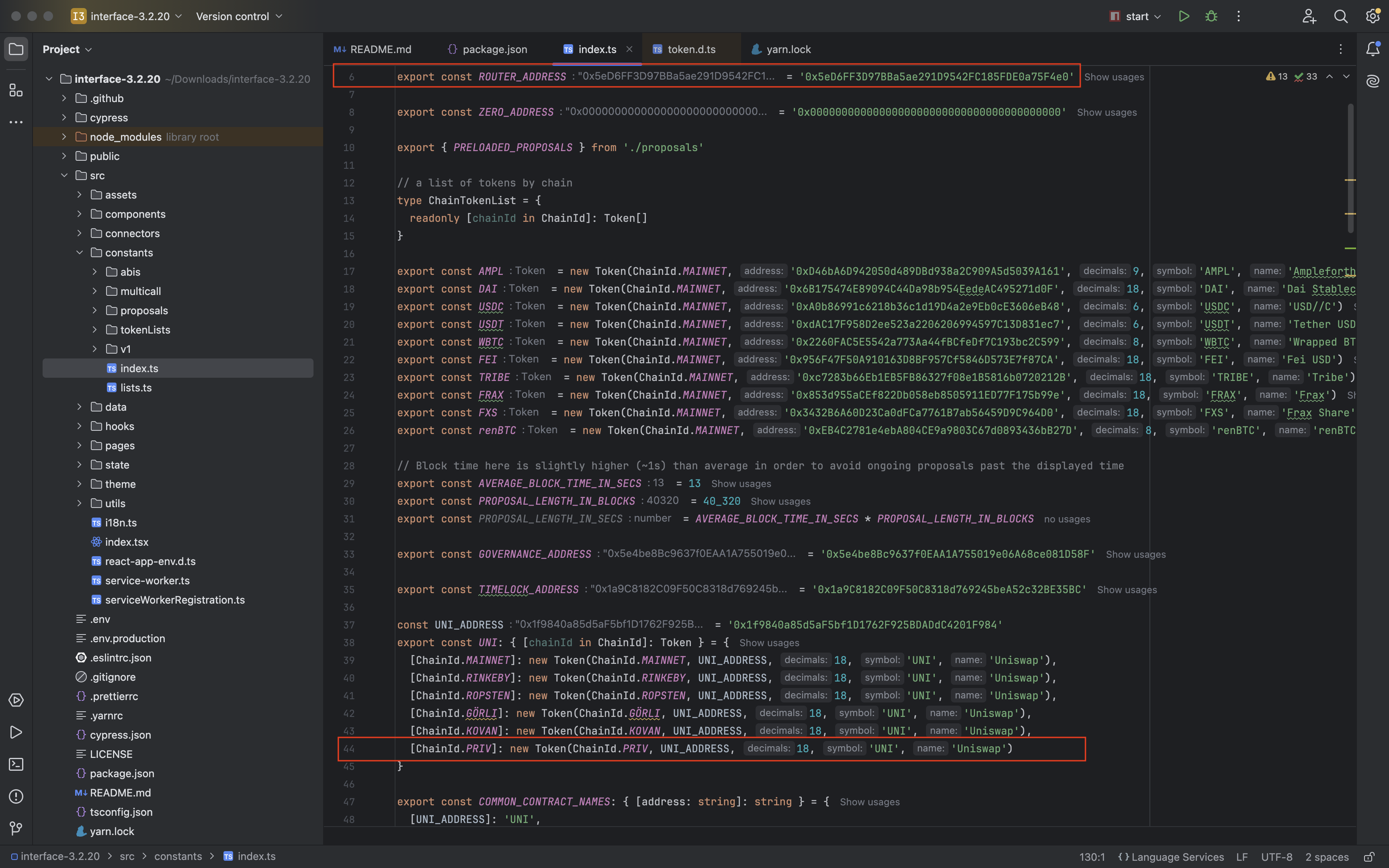Close the index.ts editor tab
This screenshot has width=1389, height=868.
click(x=629, y=49)
